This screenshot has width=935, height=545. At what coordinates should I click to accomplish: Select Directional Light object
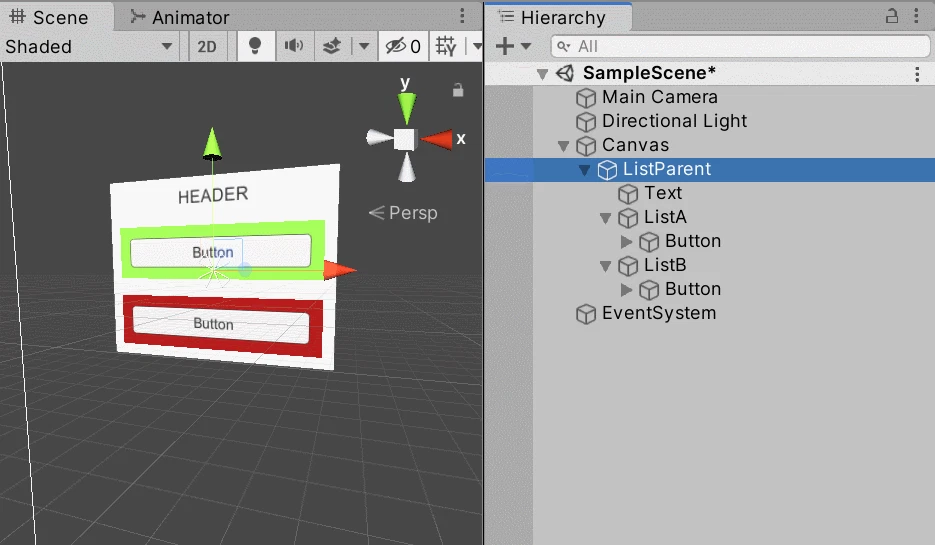point(674,121)
